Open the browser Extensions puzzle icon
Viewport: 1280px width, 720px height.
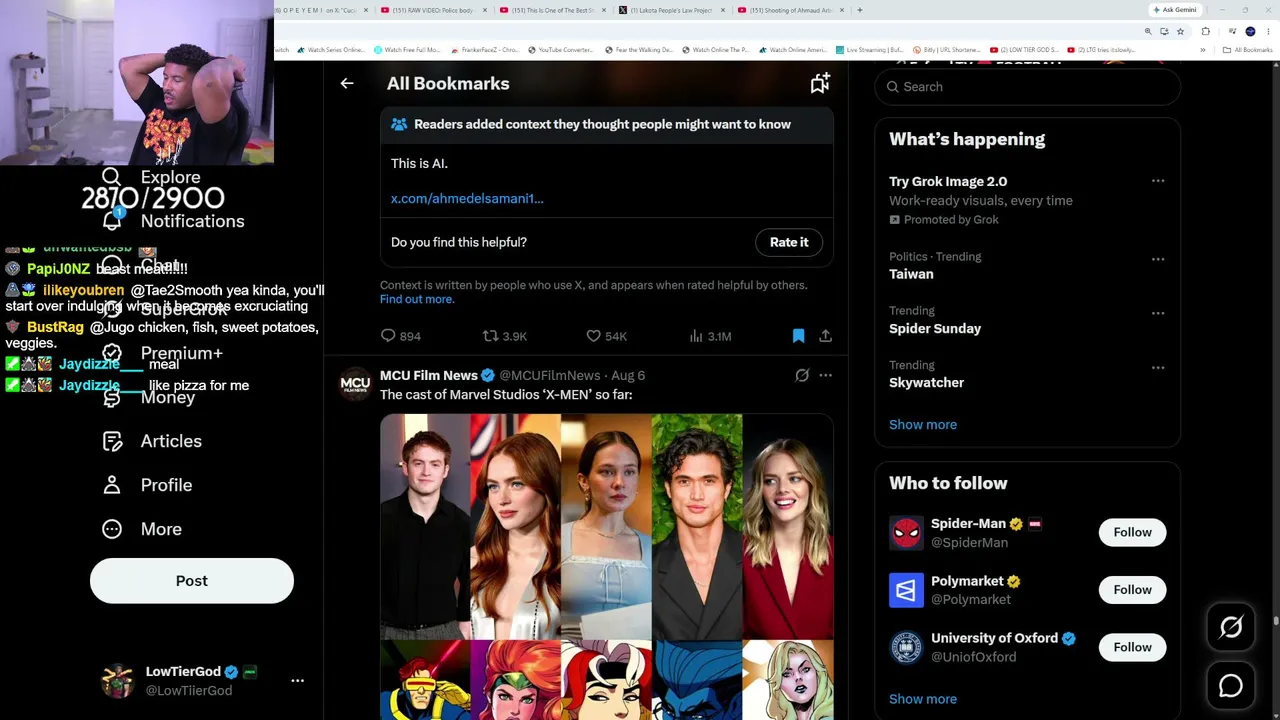click(1205, 32)
